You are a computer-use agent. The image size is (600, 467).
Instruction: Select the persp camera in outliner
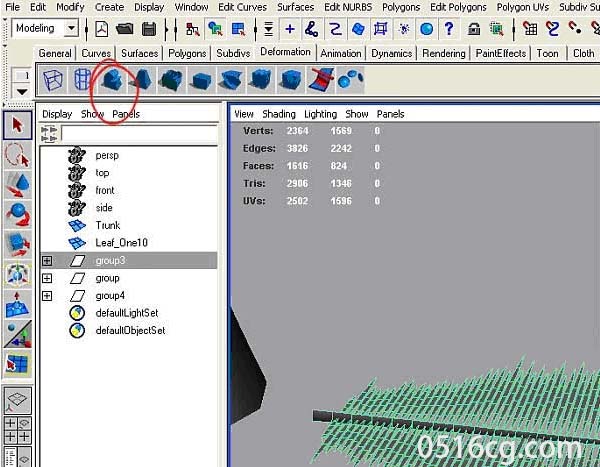[107, 156]
